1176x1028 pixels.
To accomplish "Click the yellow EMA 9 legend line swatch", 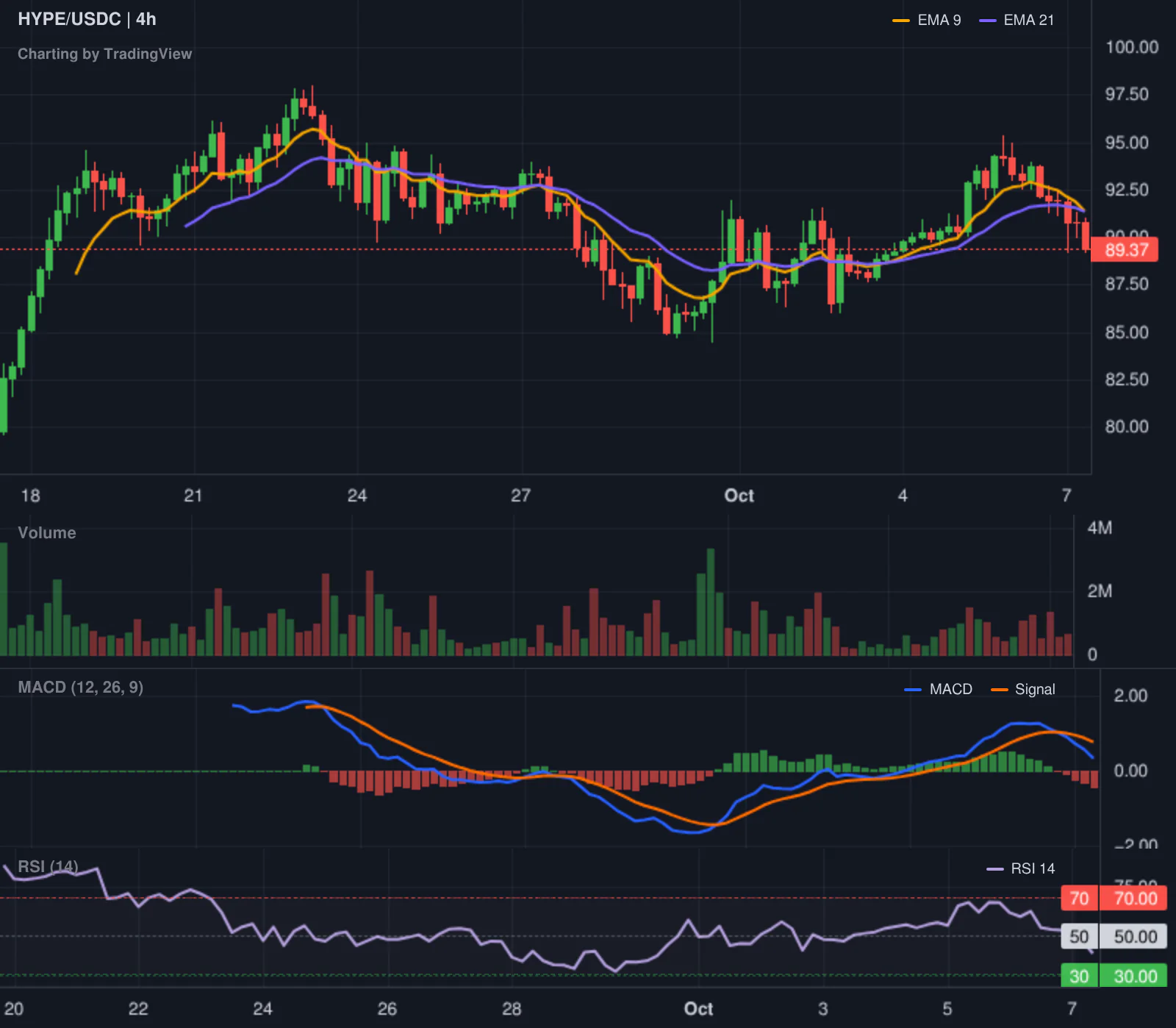I will 900,21.
